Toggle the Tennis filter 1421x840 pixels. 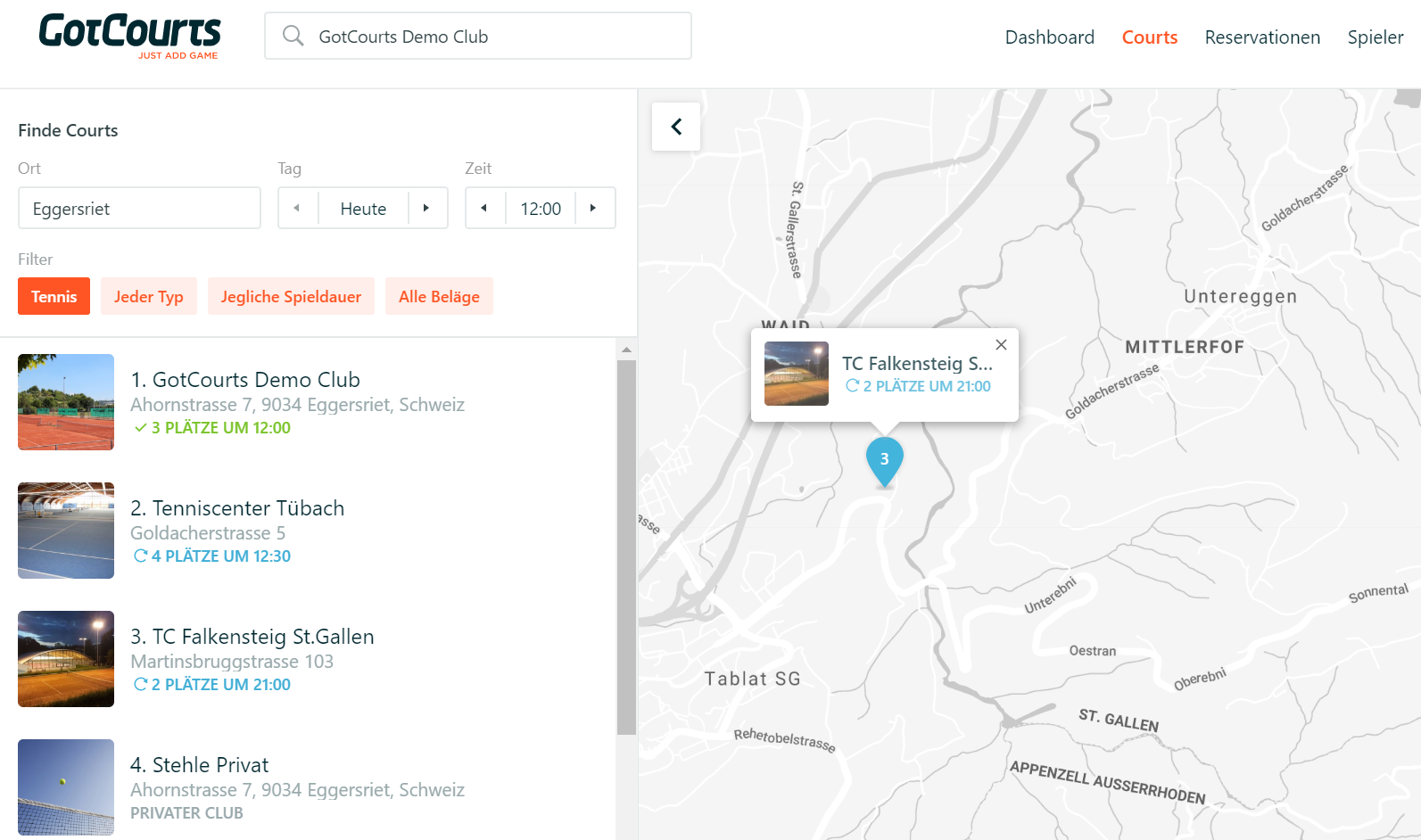pos(54,296)
